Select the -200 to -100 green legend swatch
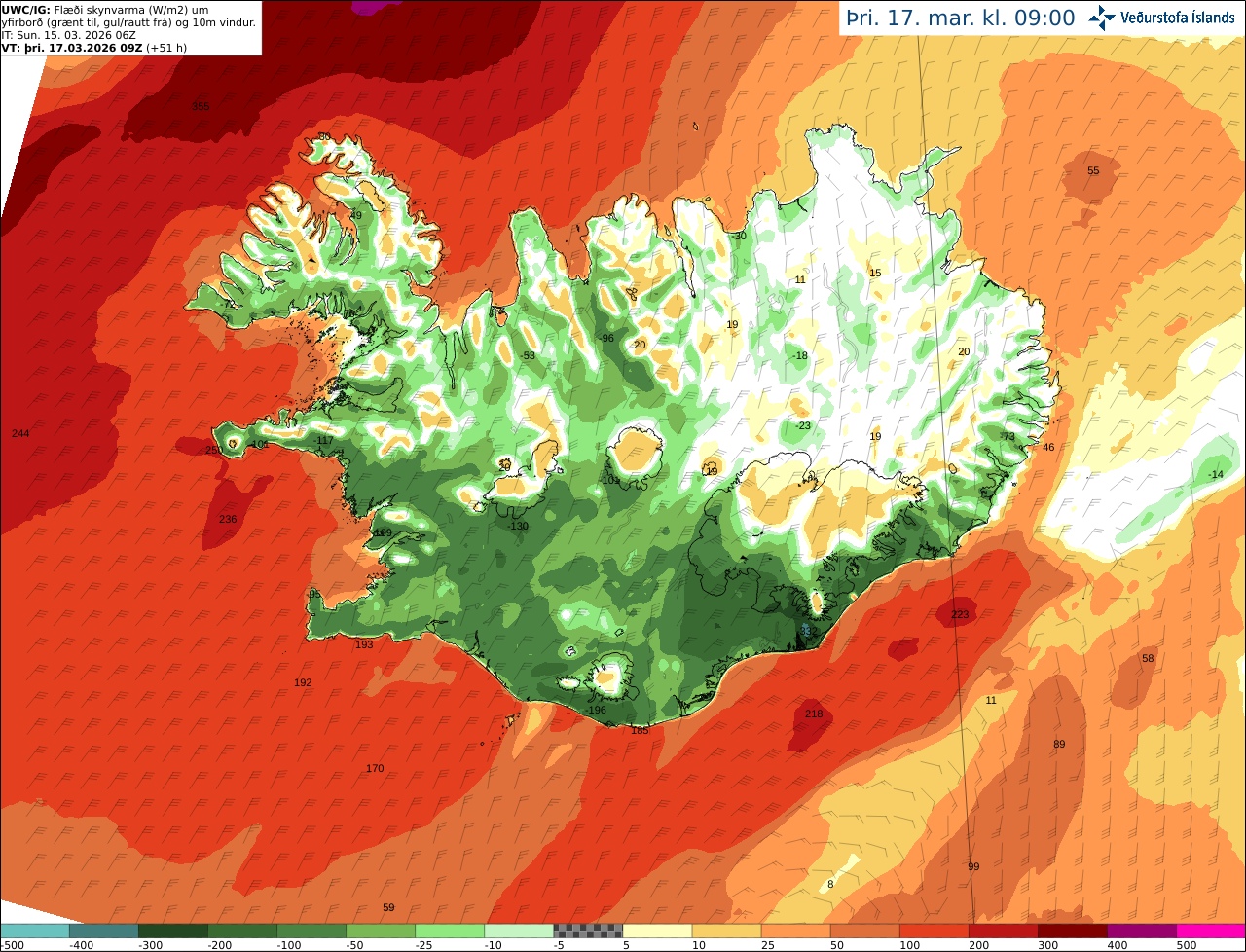 [x=241, y=931]
